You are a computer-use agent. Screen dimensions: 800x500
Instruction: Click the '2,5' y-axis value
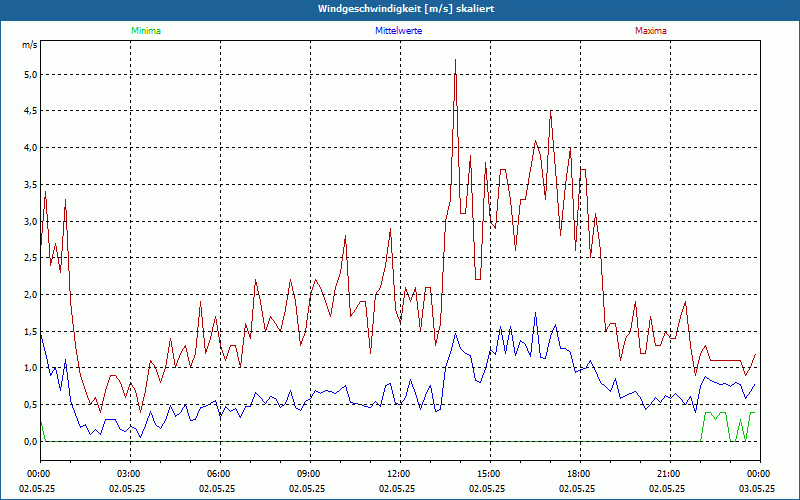click(31, 258)
